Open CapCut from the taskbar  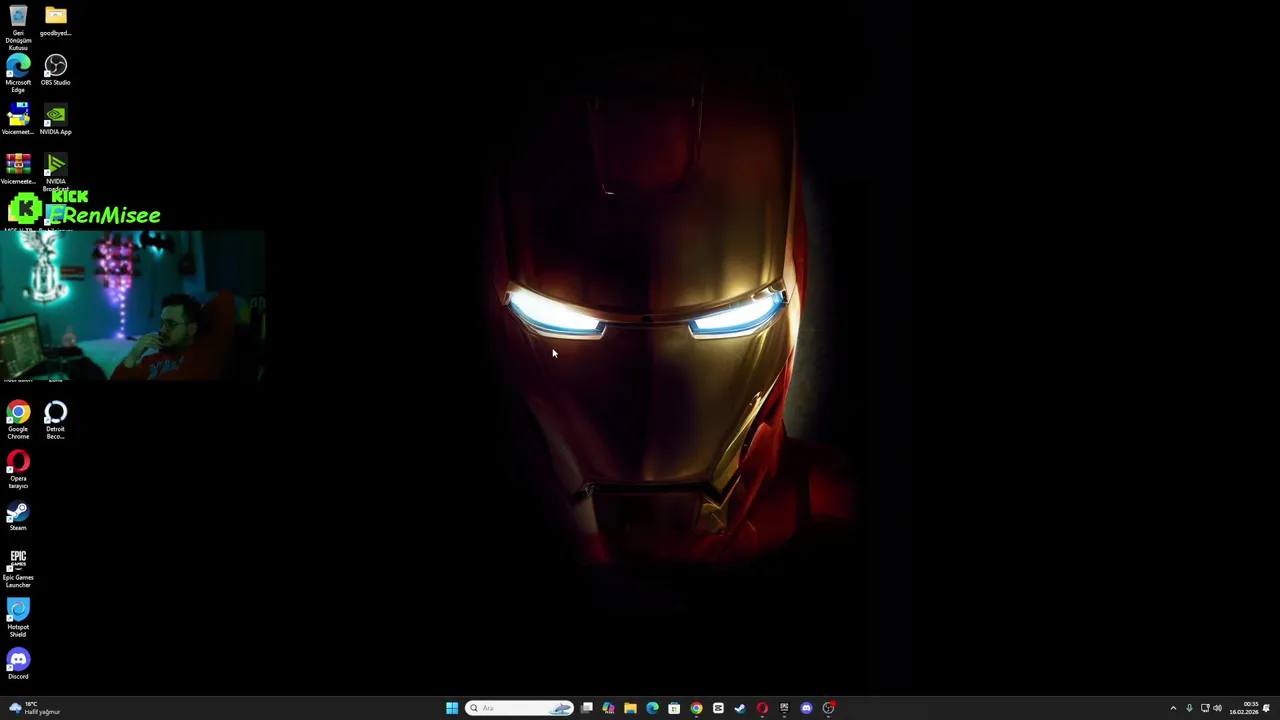click(718, 708)
